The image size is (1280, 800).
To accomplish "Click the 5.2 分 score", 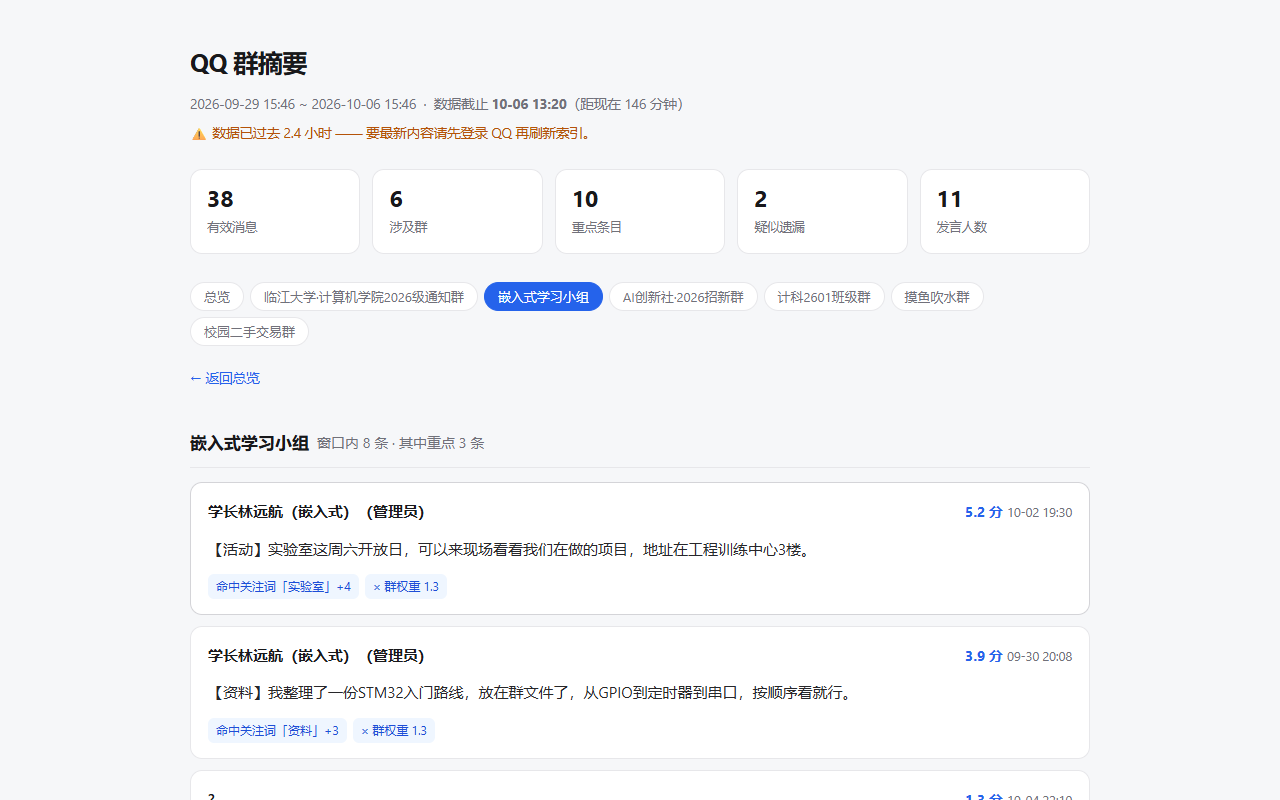I will point(983,512).
